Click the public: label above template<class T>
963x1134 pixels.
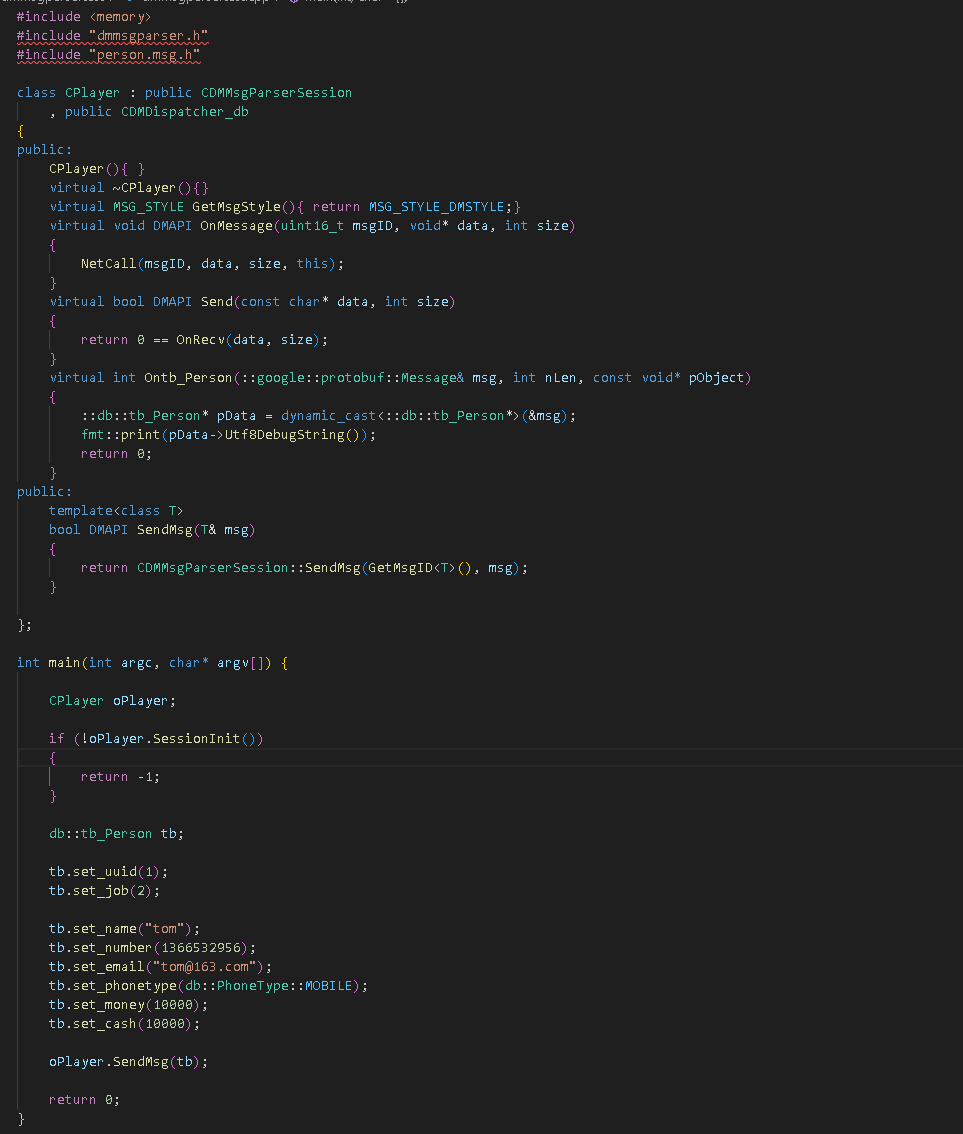pos(44,492)
